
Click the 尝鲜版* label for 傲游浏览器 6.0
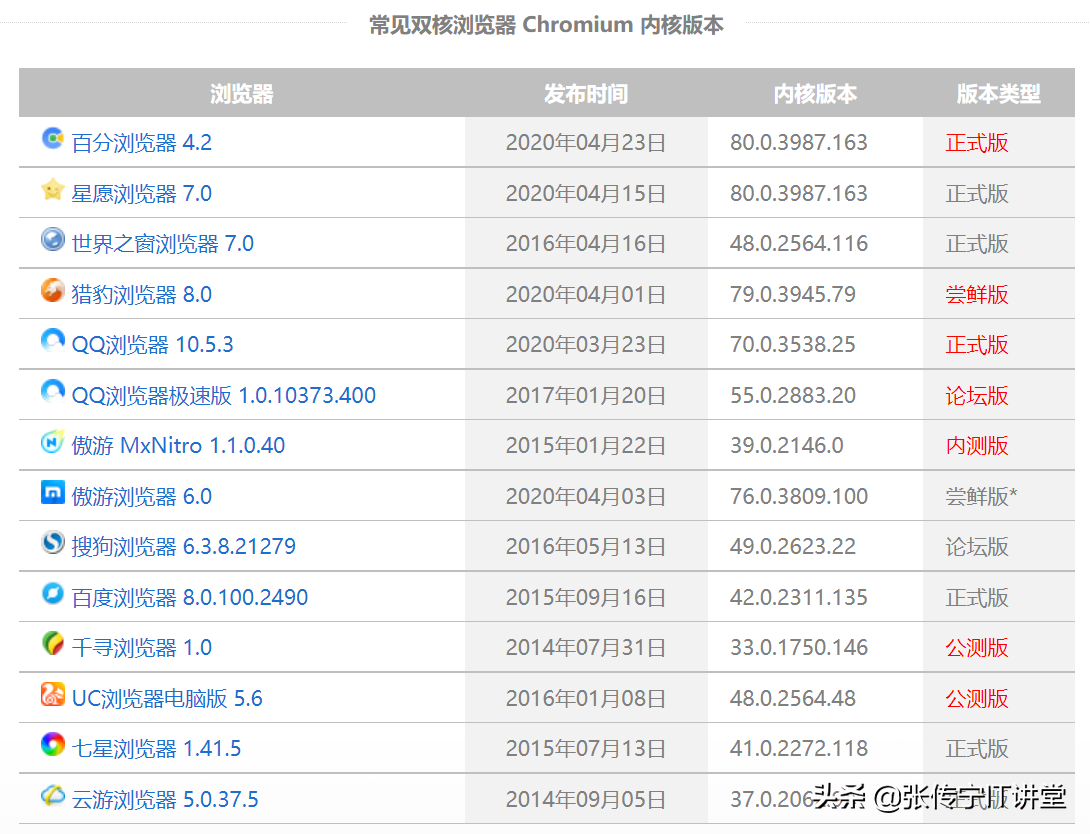(981, 496)
